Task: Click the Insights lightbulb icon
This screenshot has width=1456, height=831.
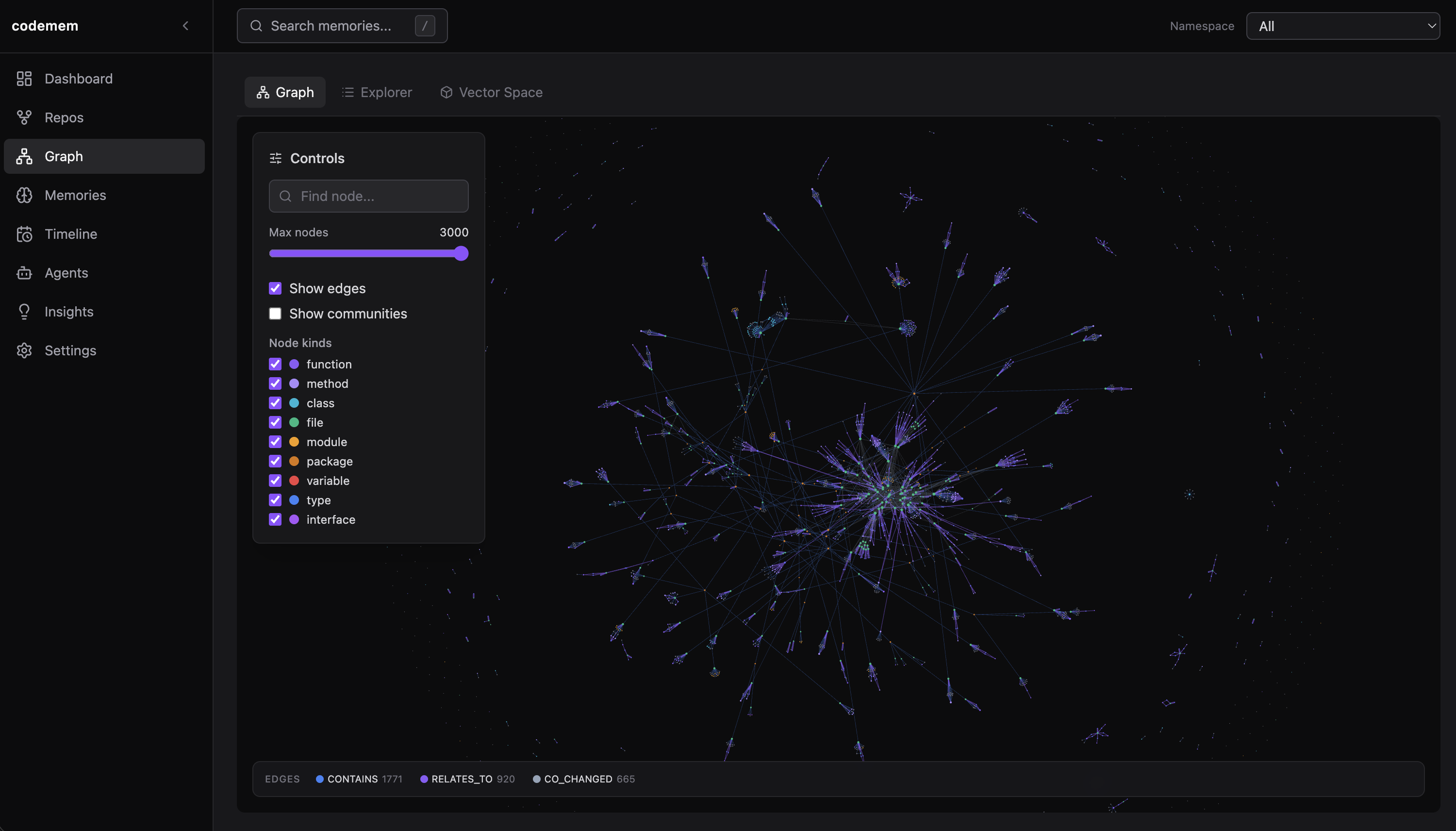Action: (x=23, y=311)
